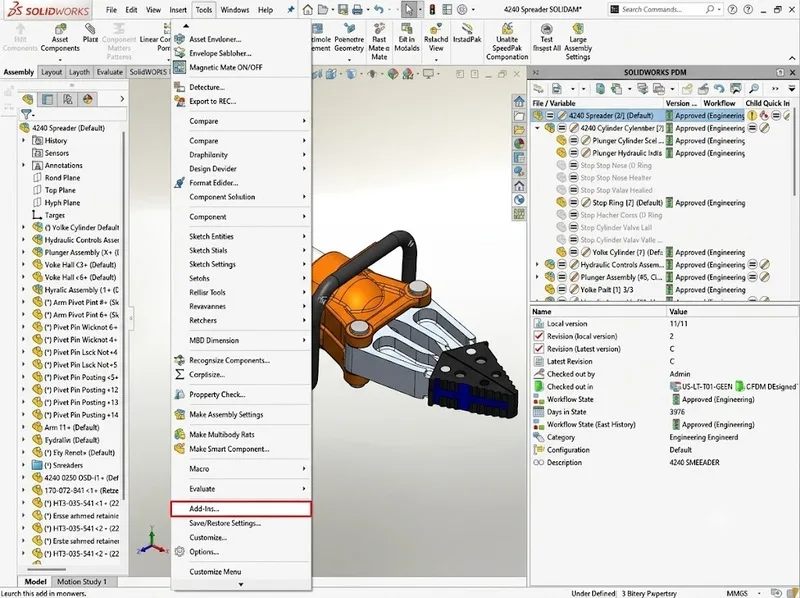Open the Insert menu

[178, 10]
